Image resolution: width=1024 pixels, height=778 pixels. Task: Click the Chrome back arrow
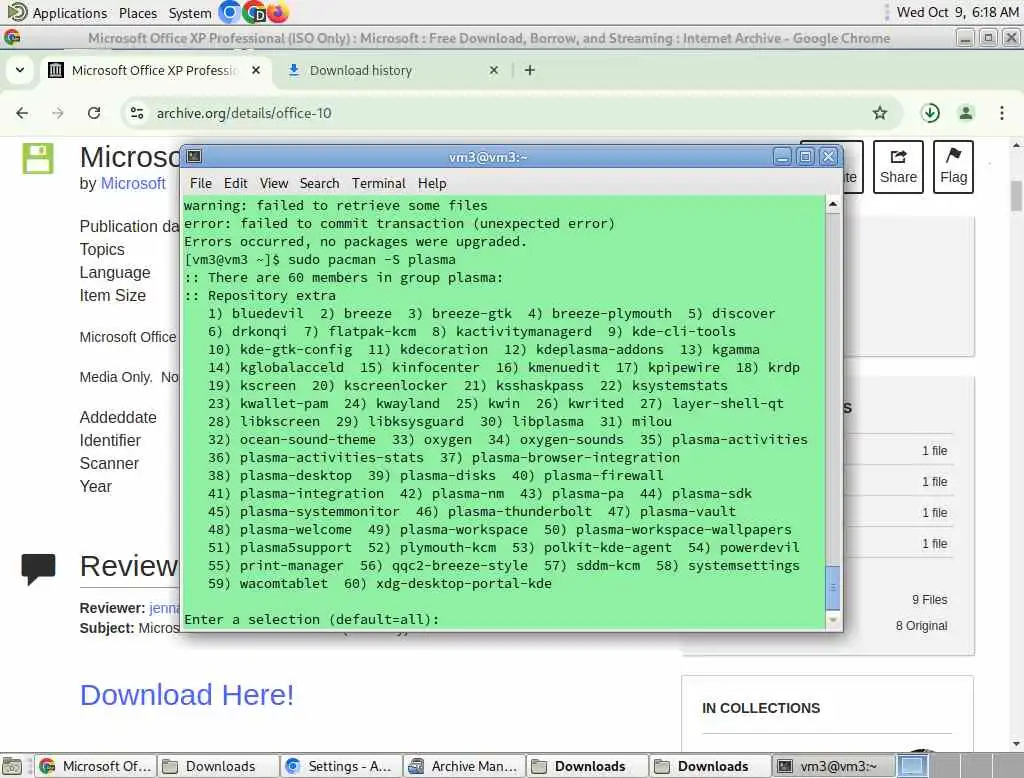[x=22, y=113]
